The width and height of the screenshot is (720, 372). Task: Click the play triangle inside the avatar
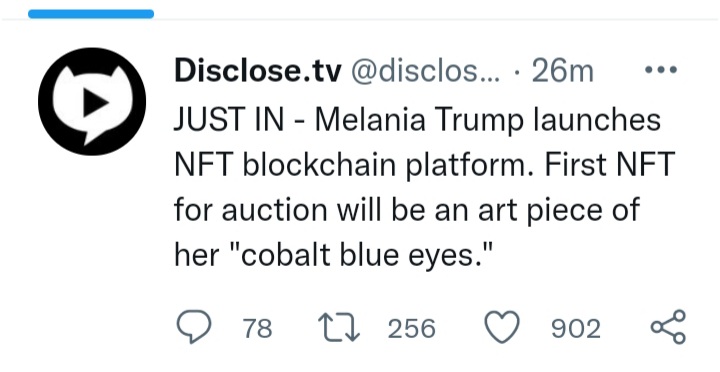click(96, 102)
